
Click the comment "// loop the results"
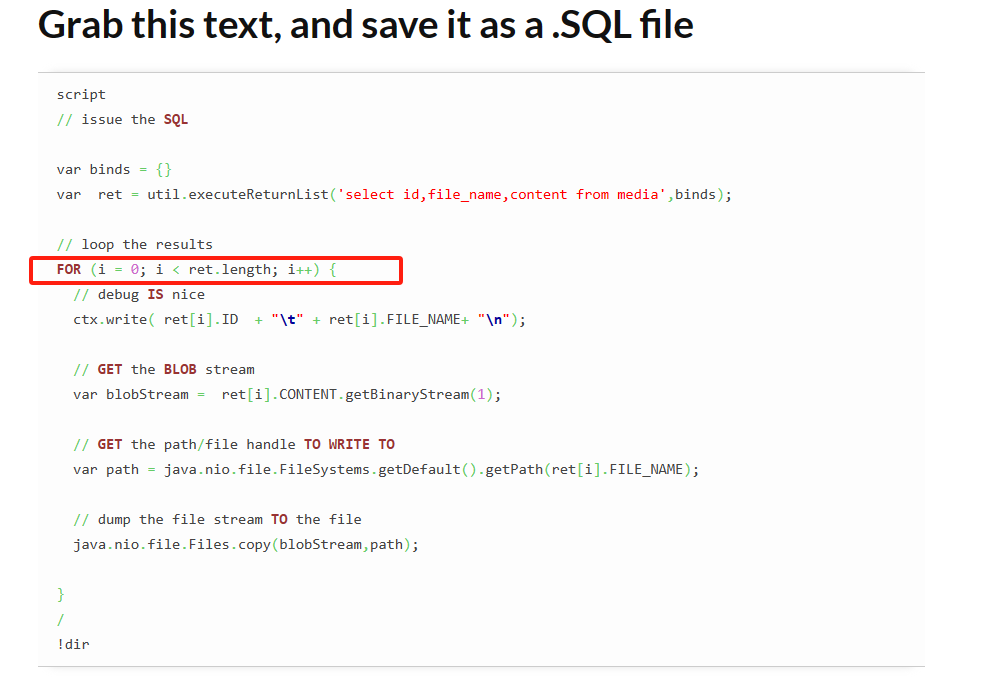point(135,244)
